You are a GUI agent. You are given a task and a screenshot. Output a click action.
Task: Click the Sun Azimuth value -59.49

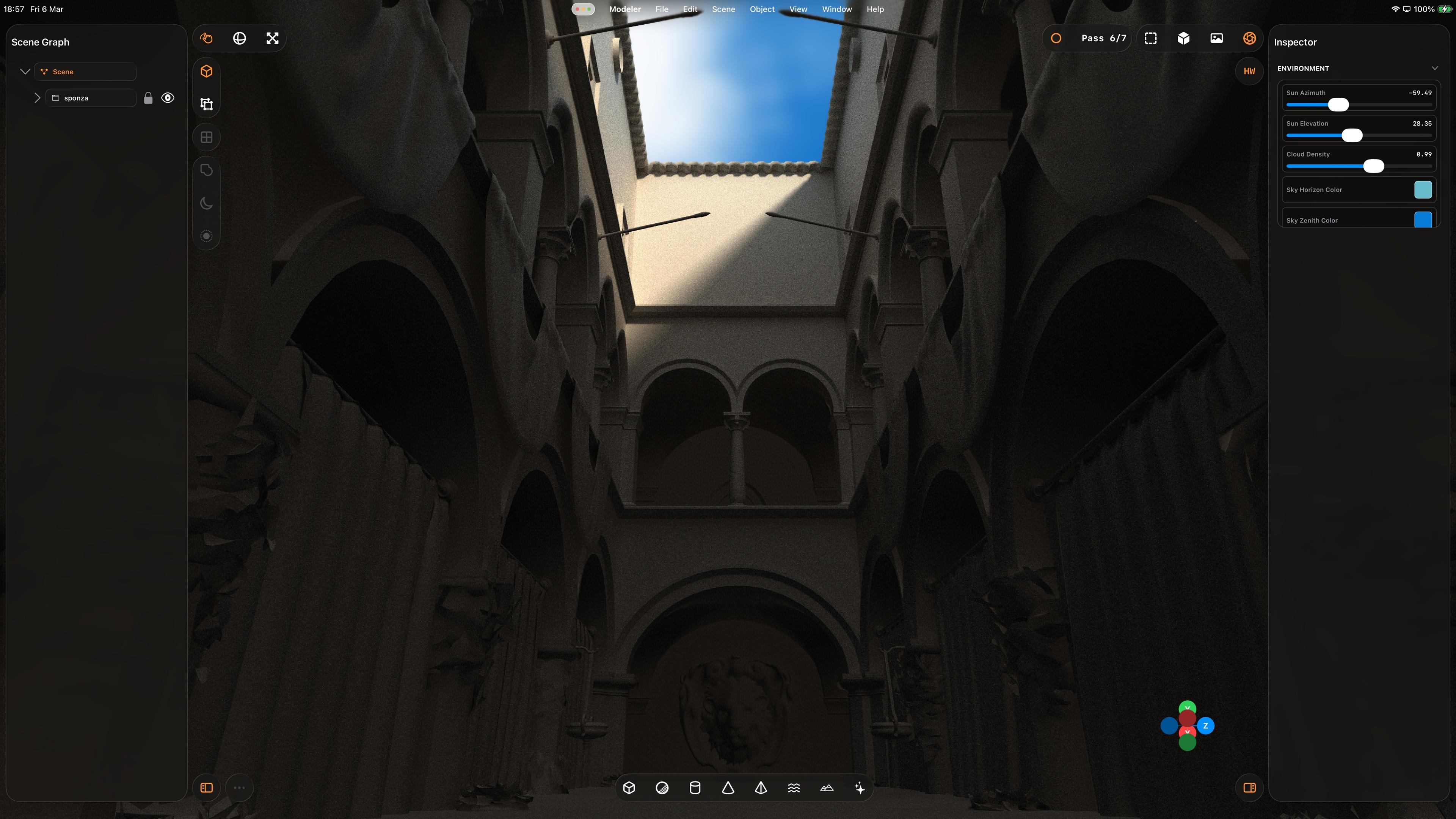pyautogui.click(x=1420, y=93)
